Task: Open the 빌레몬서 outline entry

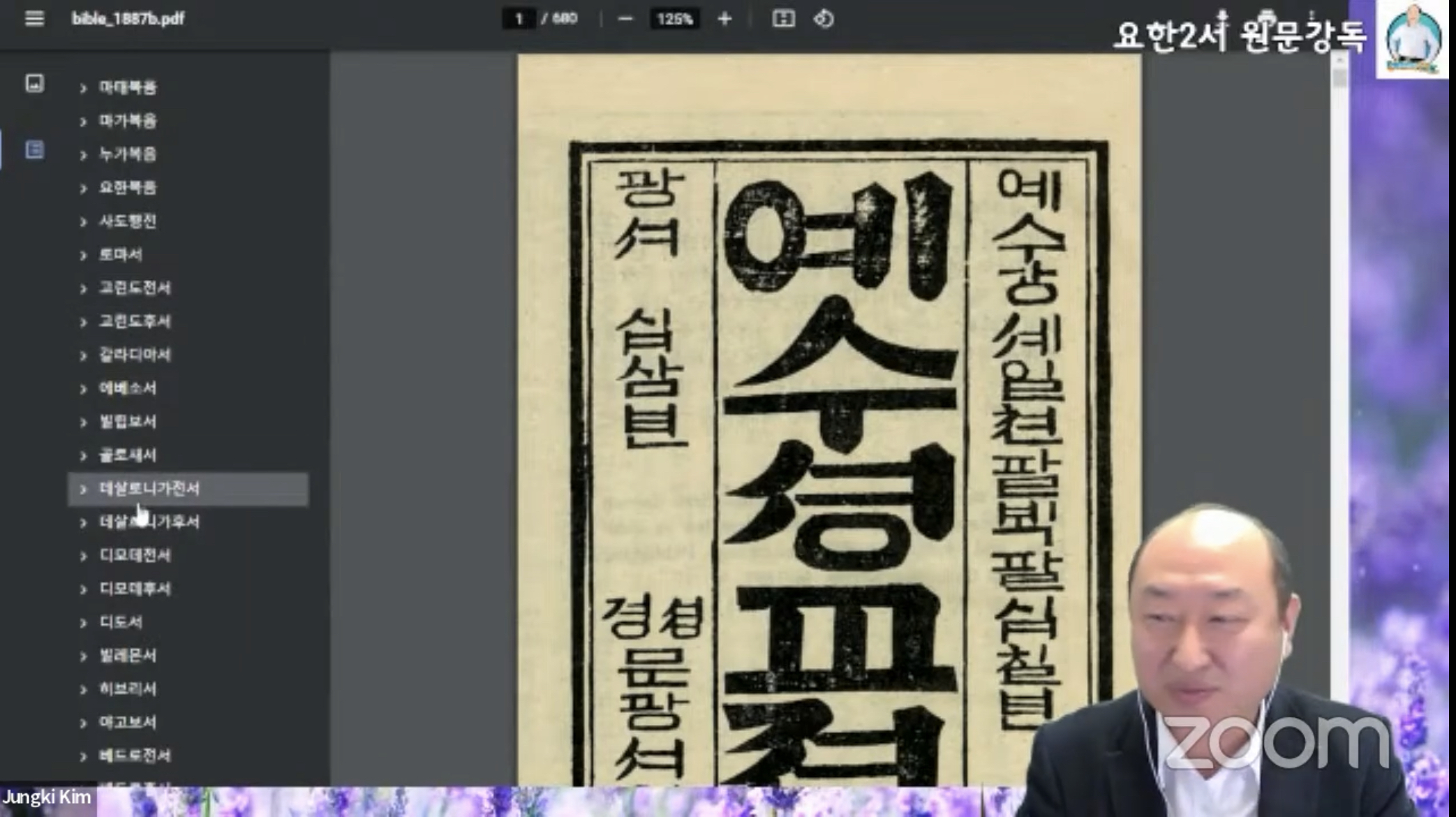Action: tap(128, 655)
